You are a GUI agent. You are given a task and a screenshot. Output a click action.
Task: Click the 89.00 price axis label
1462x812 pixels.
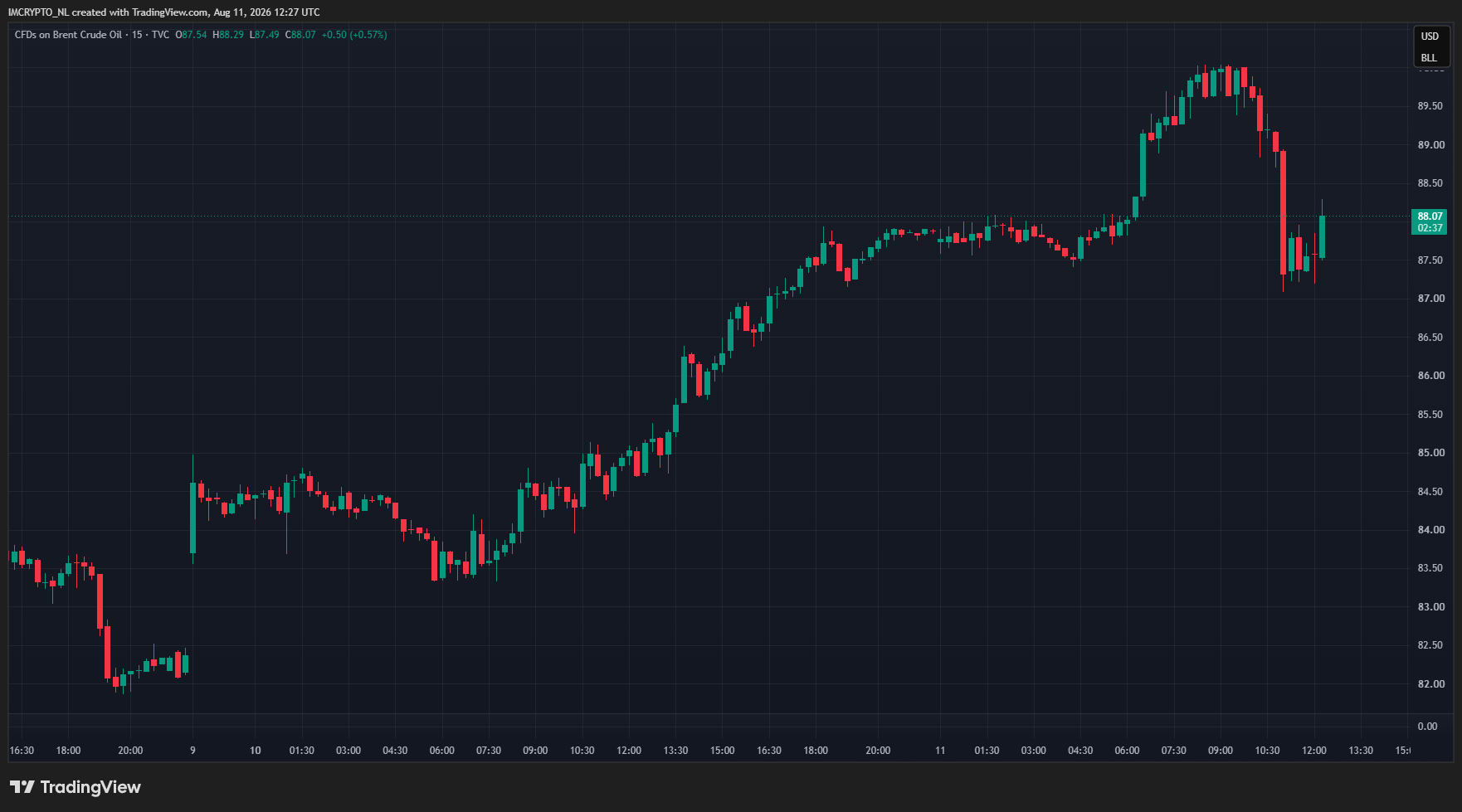(1430, 145)
